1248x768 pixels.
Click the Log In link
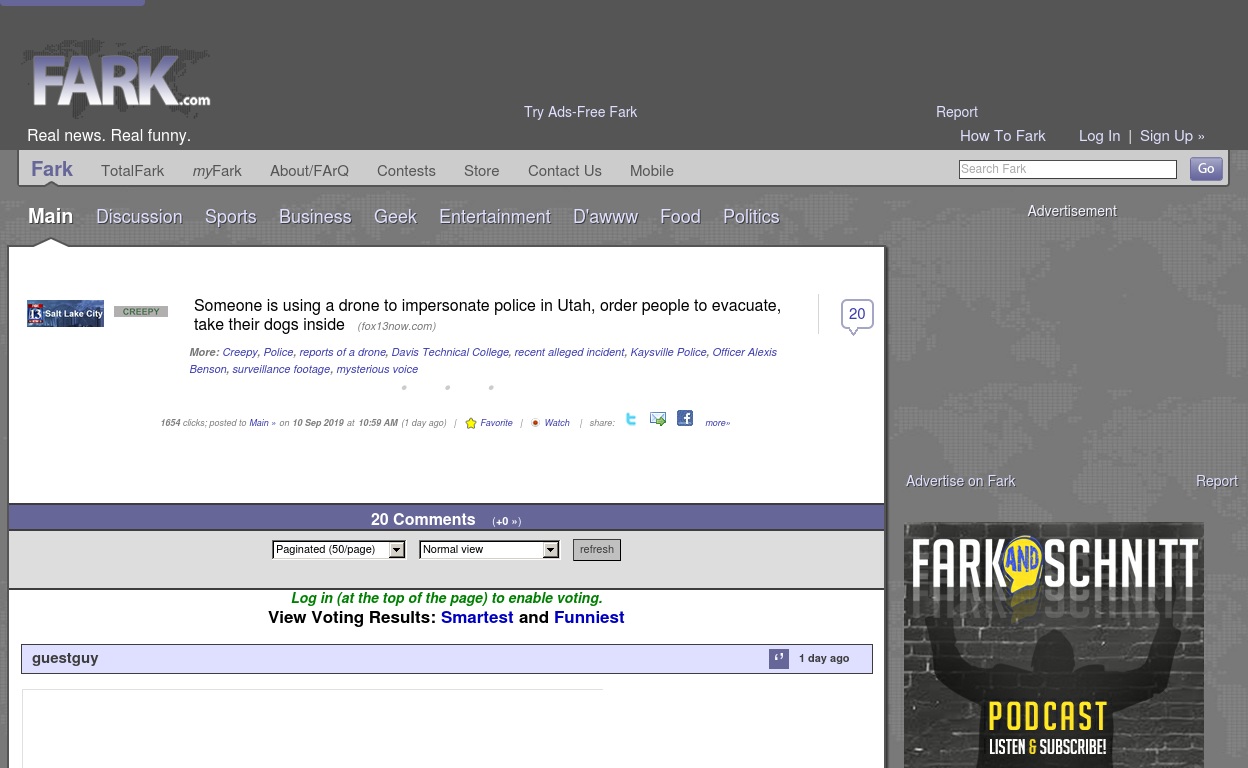tap(1099, 136)
